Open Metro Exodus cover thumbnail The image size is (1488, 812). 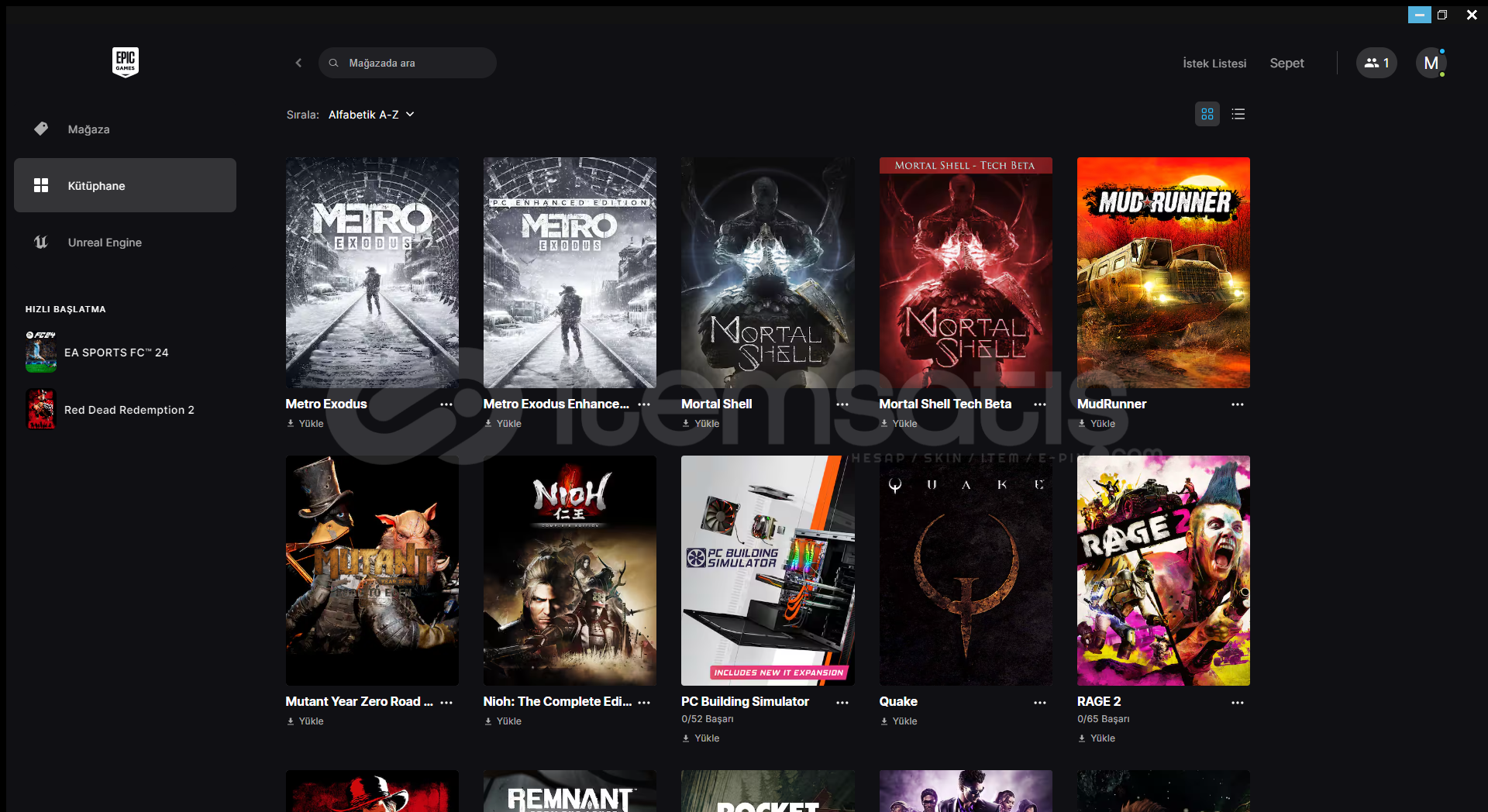coord(372,273)
